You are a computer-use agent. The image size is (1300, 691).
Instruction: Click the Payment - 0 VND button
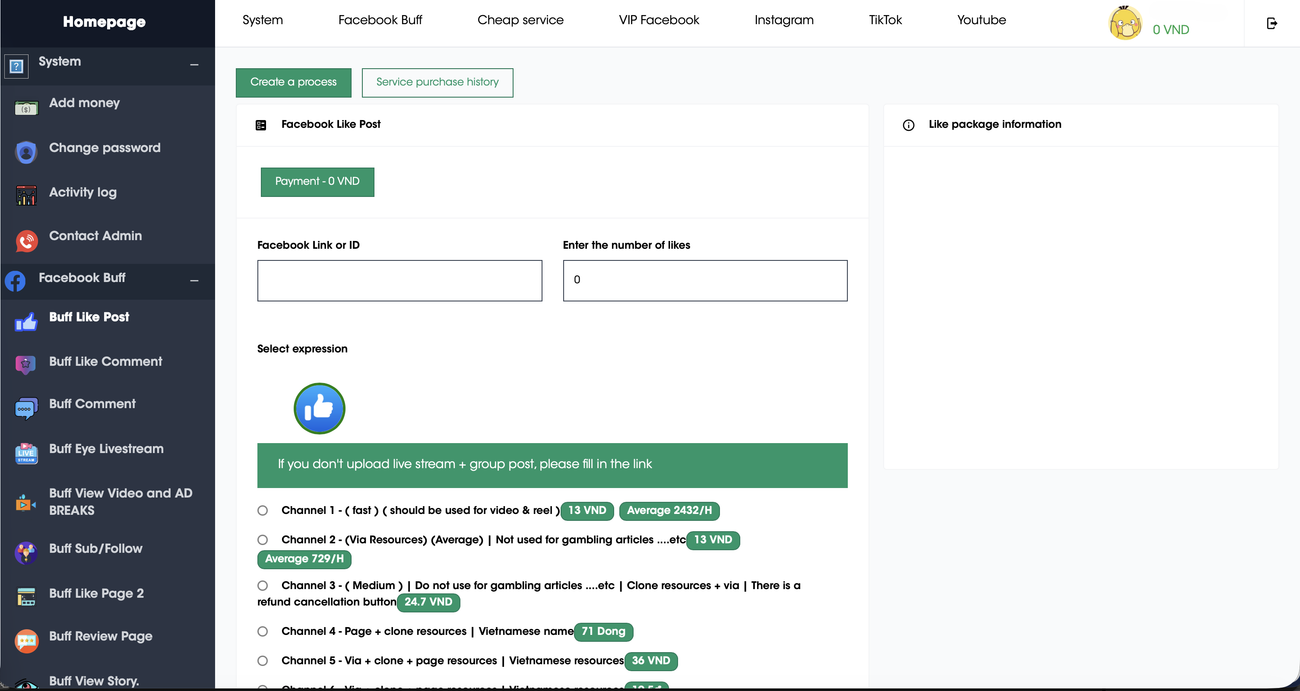317,181
